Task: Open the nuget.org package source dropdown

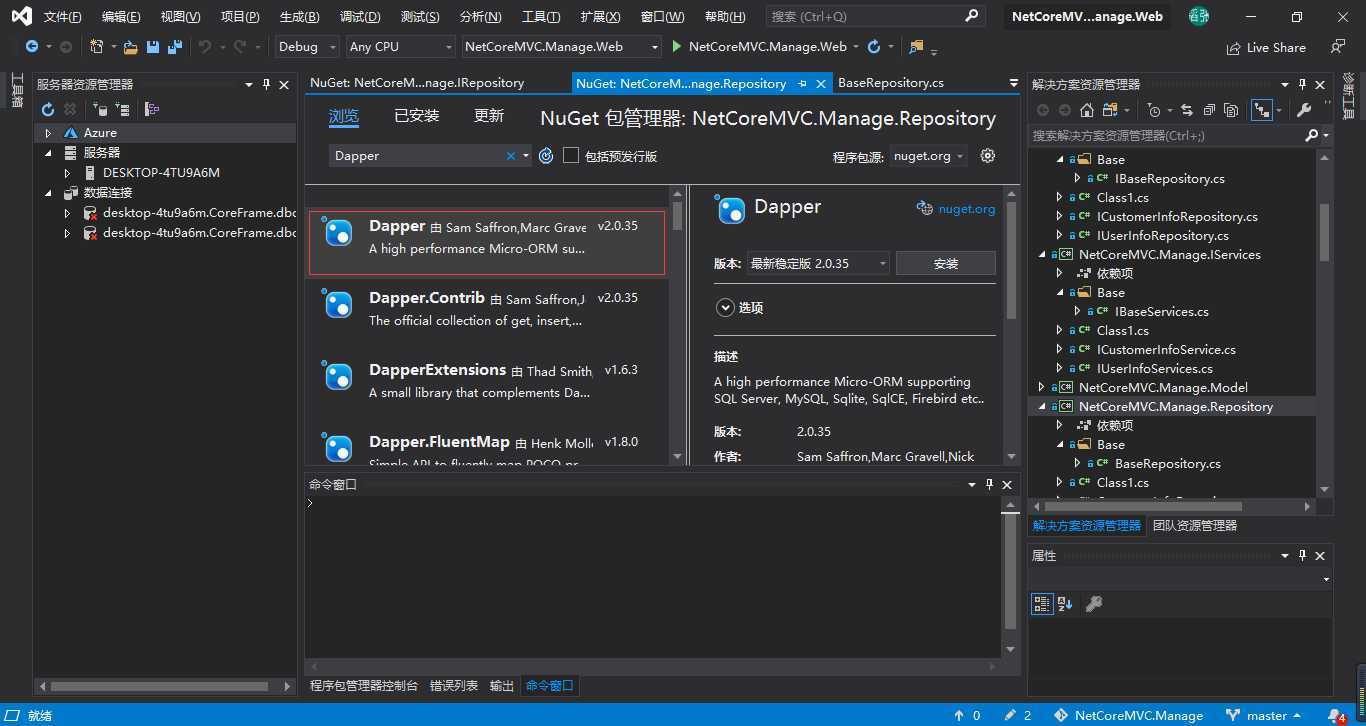Action: coord(929,156)
